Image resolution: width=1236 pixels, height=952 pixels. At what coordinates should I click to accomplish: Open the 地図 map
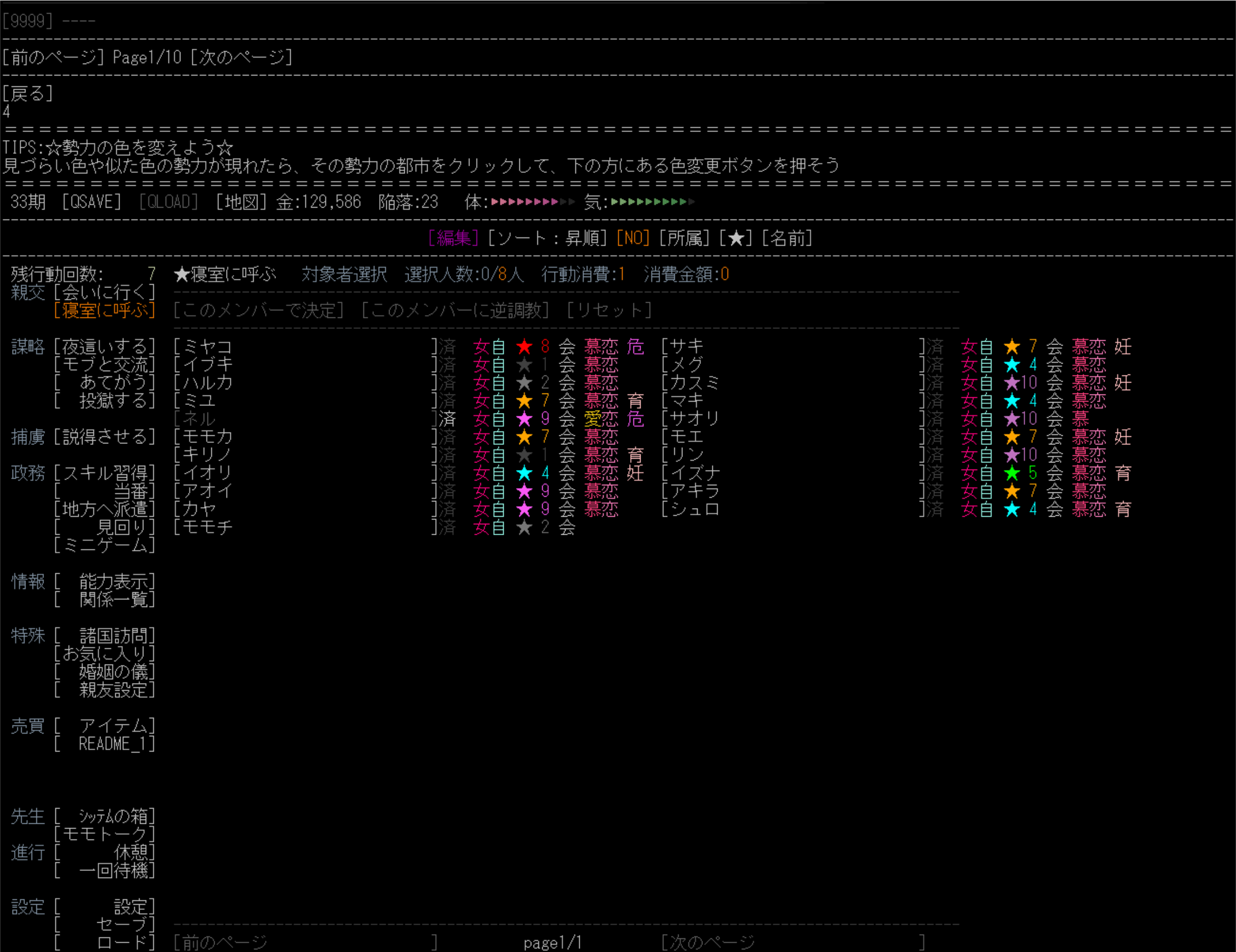(x=241, y=202)
